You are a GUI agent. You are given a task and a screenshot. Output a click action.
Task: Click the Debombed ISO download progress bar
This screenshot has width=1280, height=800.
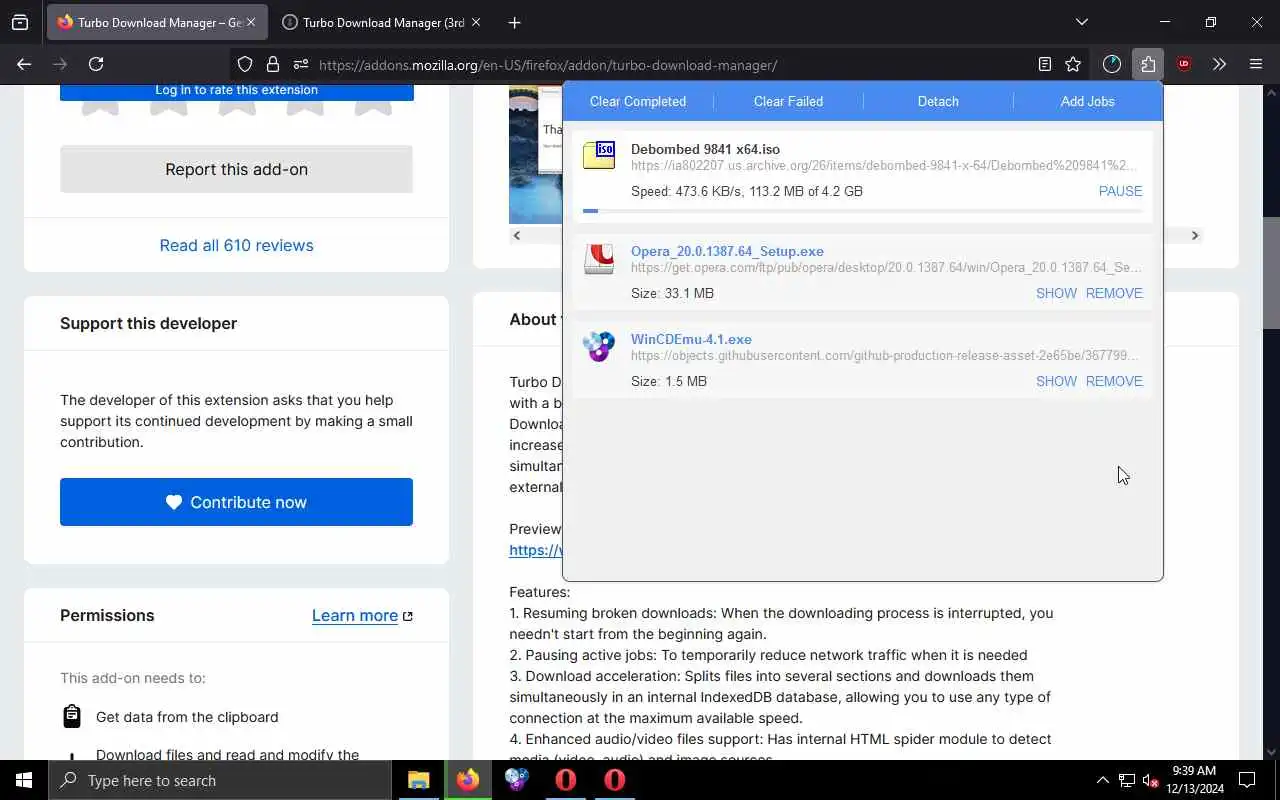(862, 211)
